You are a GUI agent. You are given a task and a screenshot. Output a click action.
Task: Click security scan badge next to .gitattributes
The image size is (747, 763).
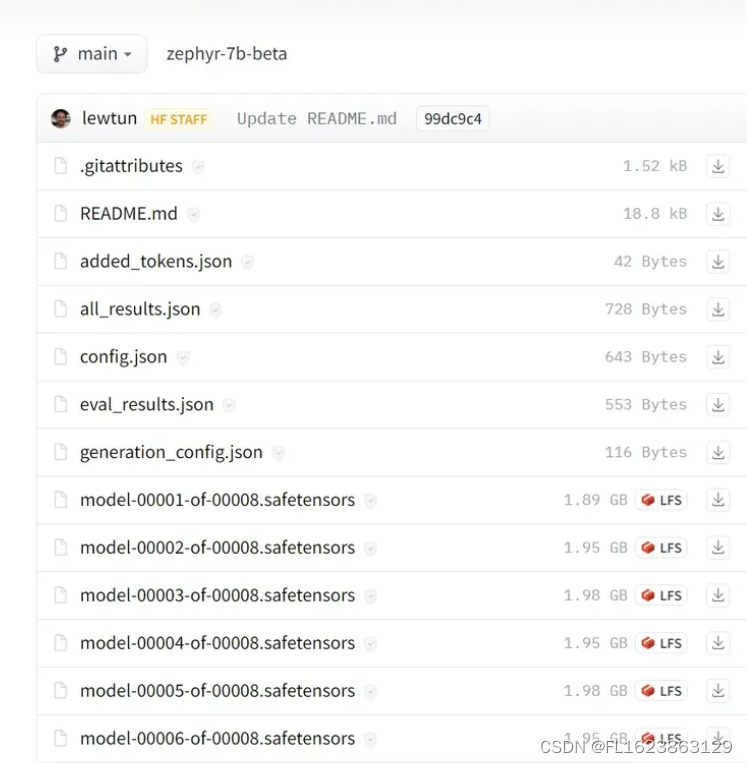click(x=198, y=167)
